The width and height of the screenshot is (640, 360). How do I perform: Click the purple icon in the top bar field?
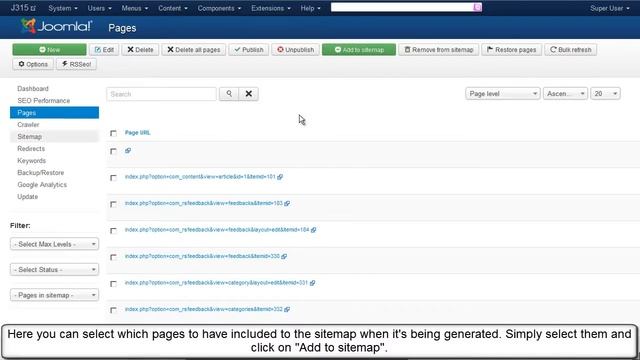tap(477, 7)
